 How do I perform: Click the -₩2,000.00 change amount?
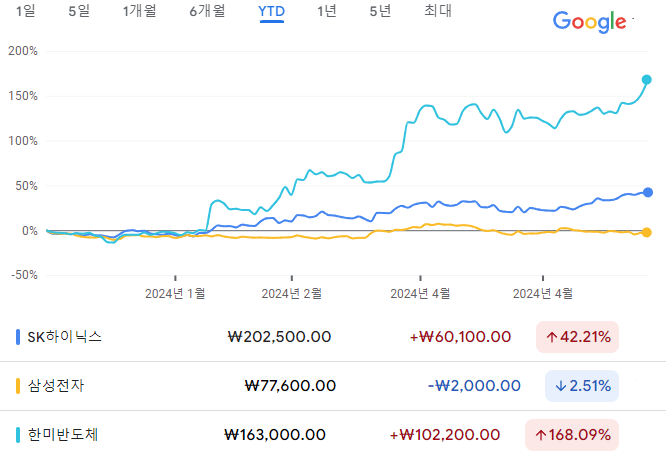coord(474,386)
